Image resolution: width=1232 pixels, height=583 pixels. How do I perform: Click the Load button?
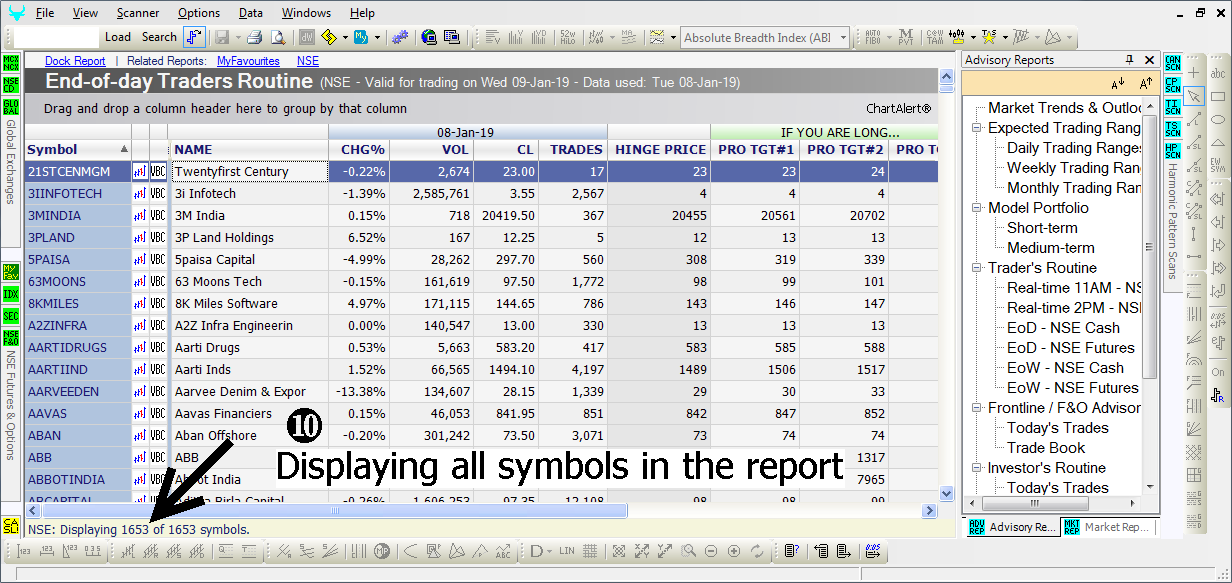[118, 37]
